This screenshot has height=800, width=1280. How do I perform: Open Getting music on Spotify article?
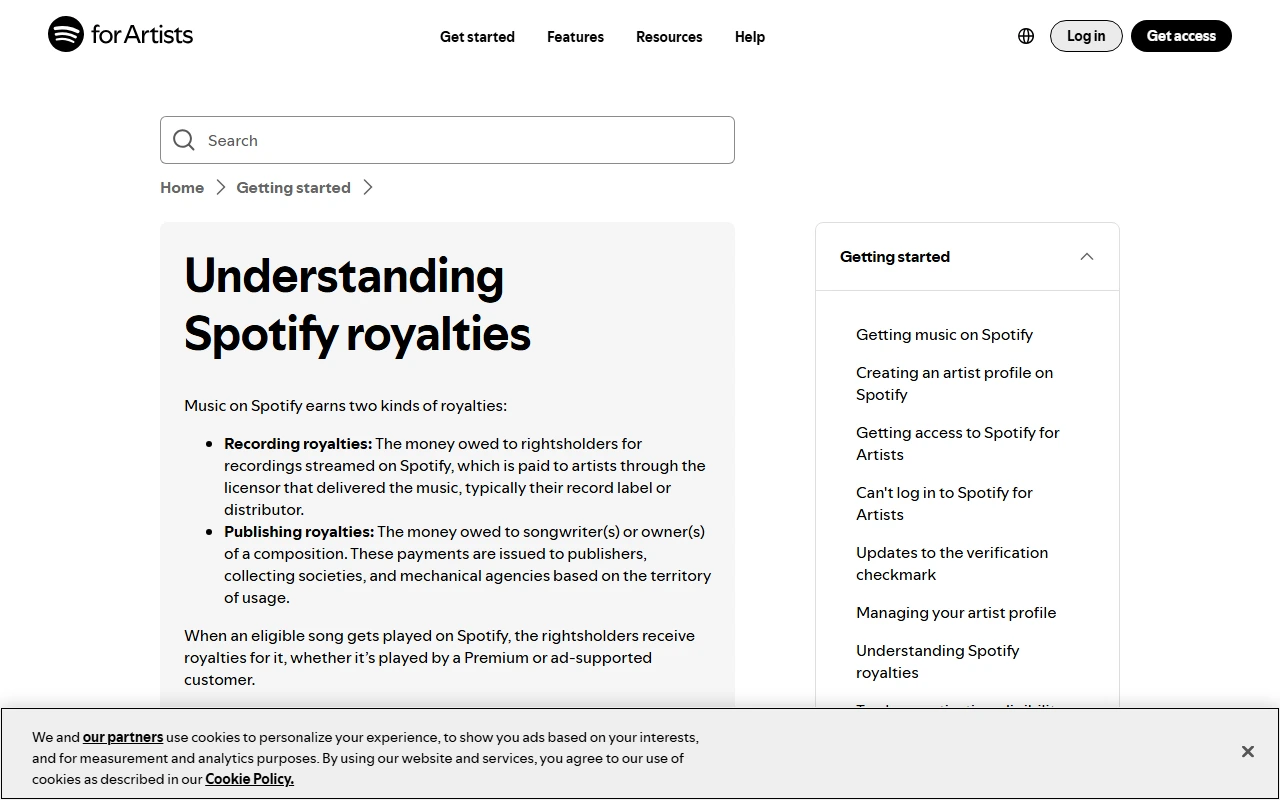pos(944,335)
